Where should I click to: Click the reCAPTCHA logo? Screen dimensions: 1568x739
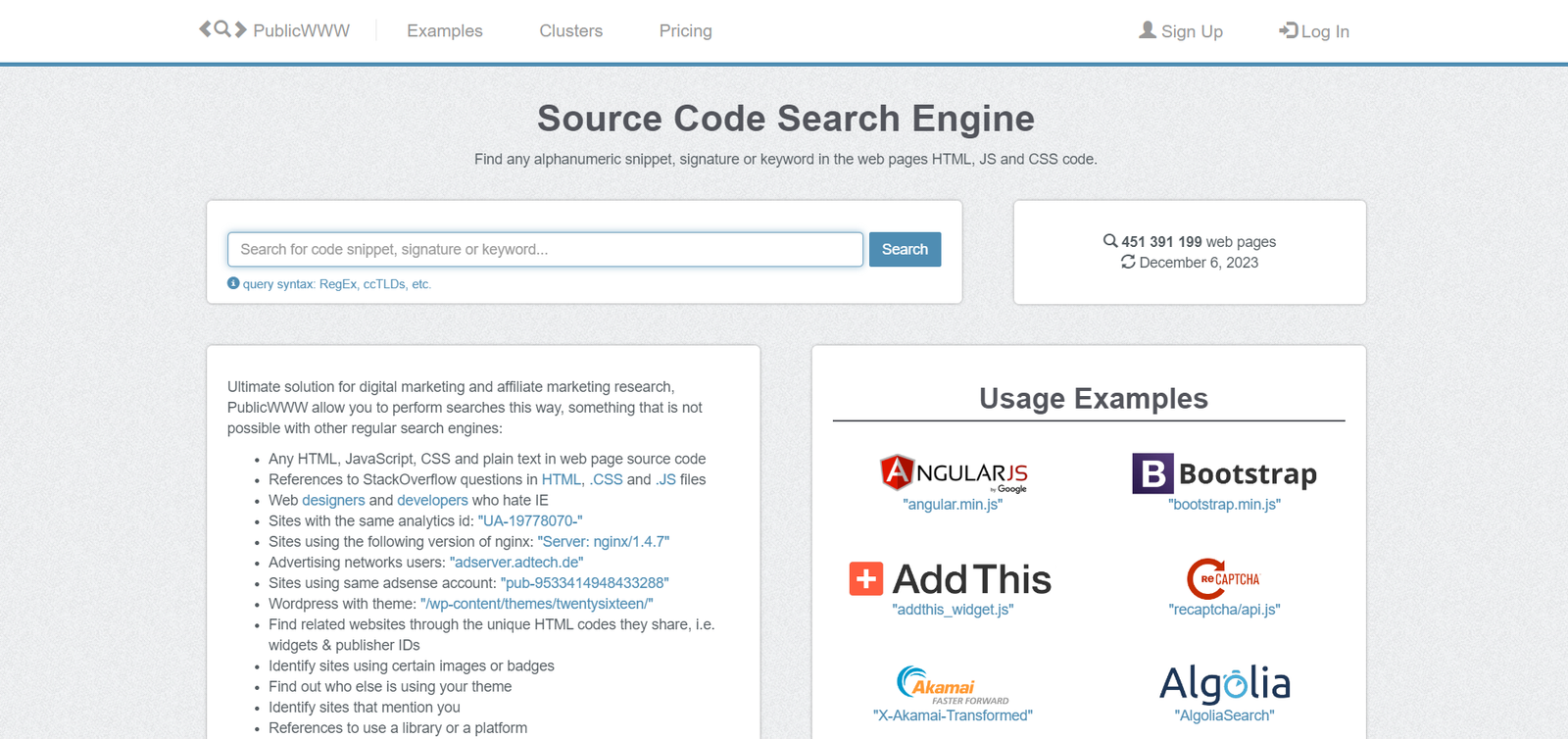1223,579
